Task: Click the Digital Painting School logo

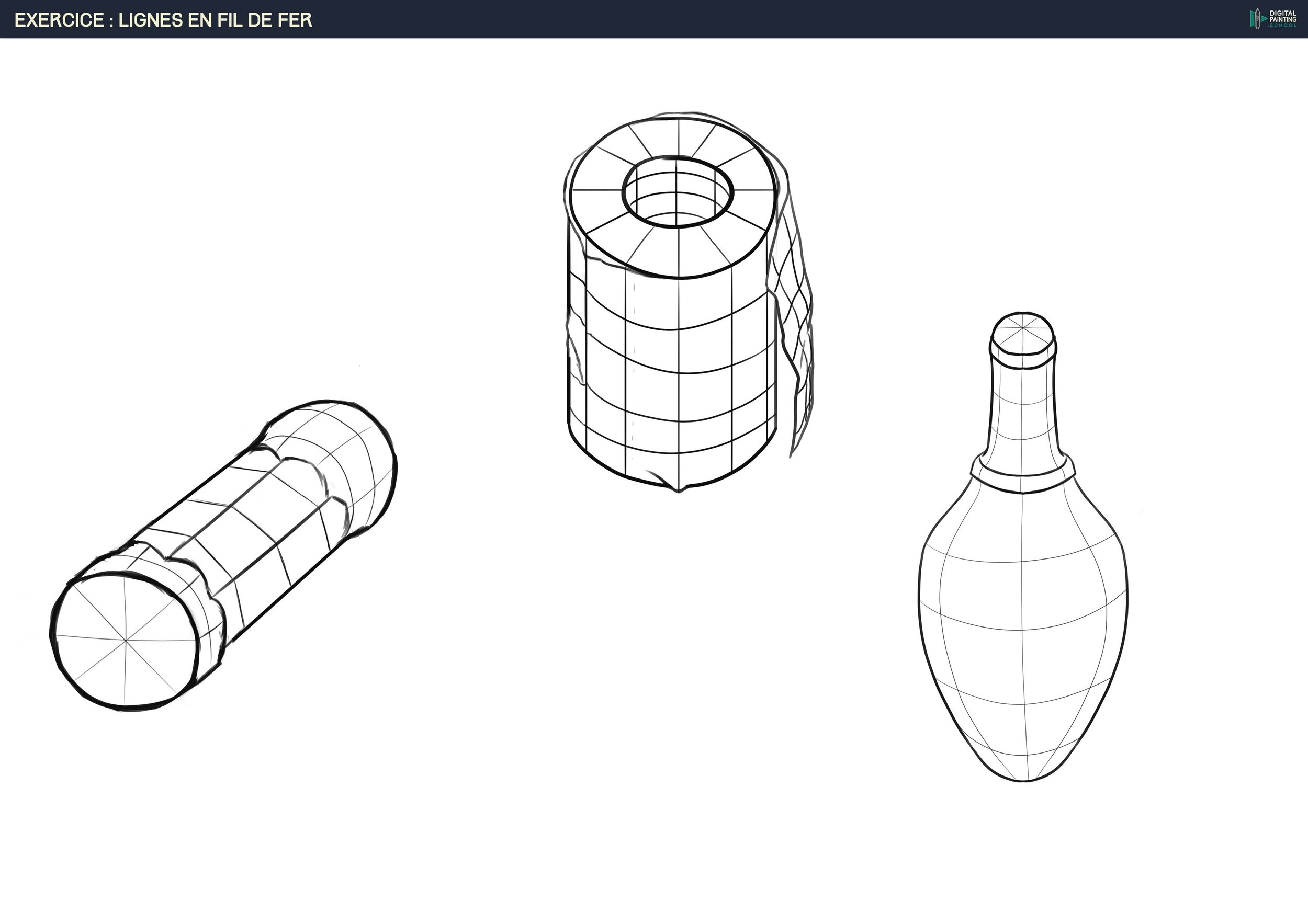Action: point(1272,19)
